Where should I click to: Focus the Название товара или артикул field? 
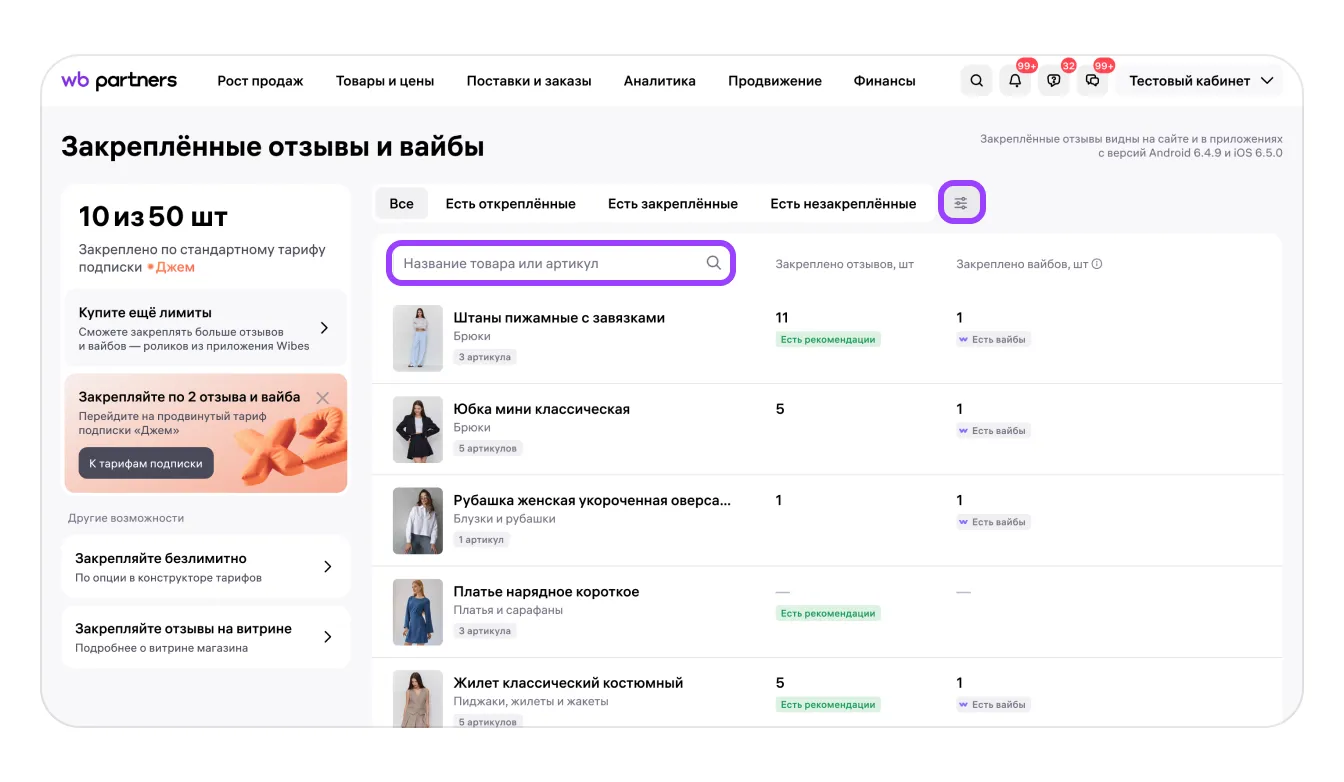coord(550,263)
